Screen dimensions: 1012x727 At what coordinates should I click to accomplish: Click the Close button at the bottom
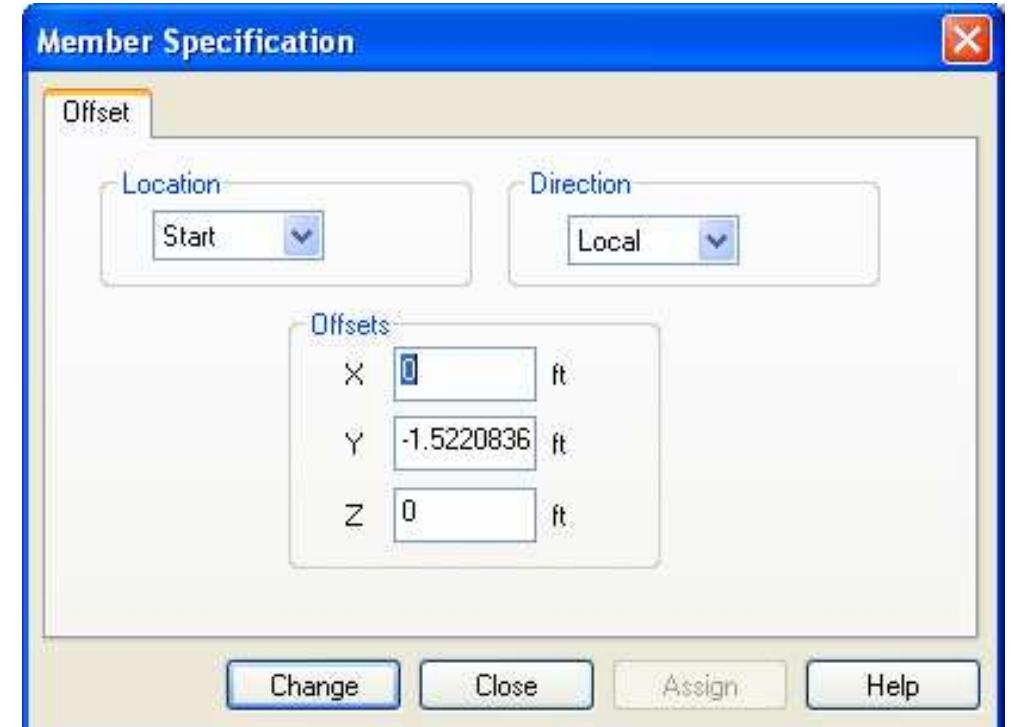point(505,687)
